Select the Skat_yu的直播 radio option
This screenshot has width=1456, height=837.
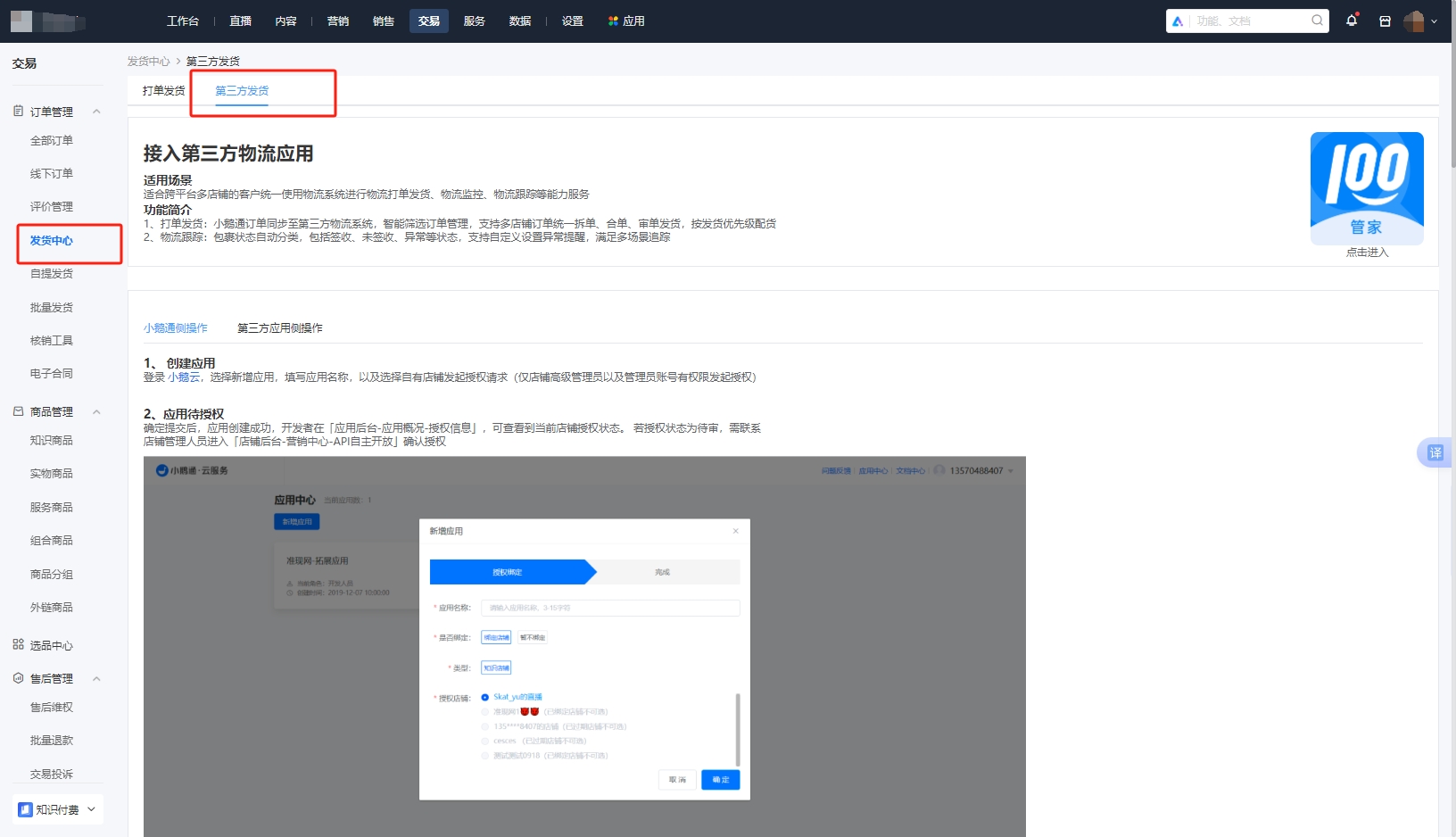coord(484,697)
